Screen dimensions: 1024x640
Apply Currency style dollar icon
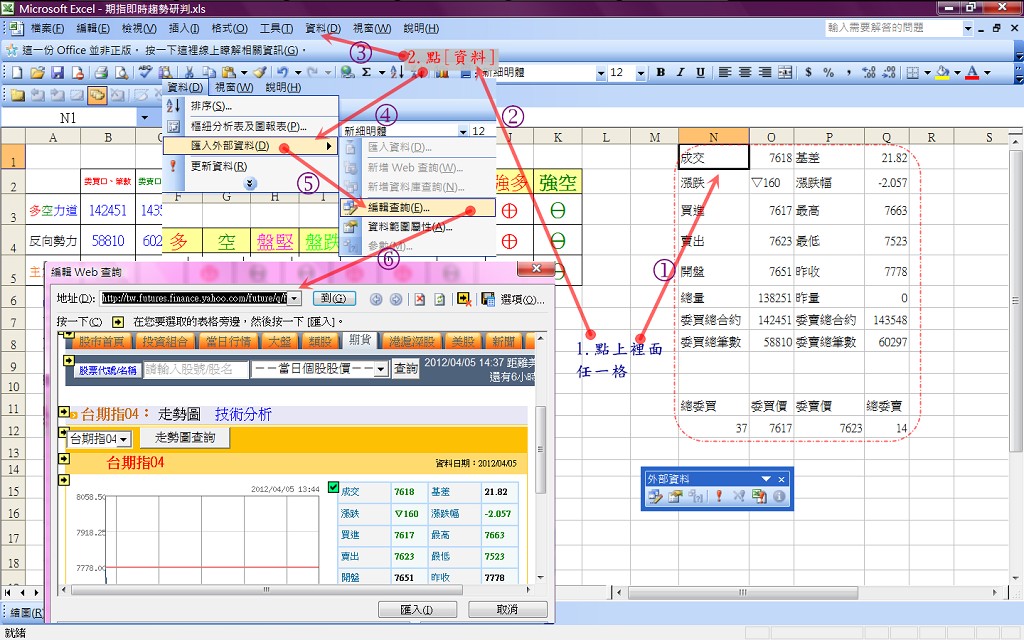(x=808, y=72)
